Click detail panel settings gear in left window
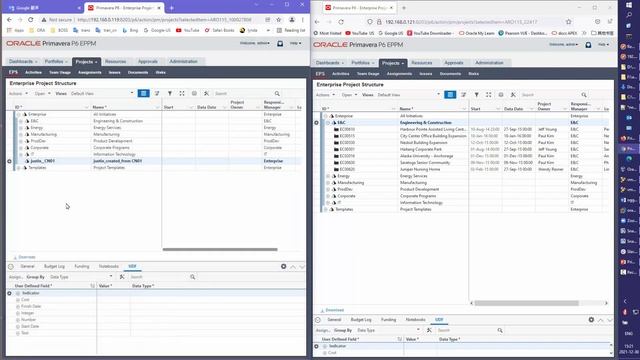 pyautogui.click(x=284, y=267)
